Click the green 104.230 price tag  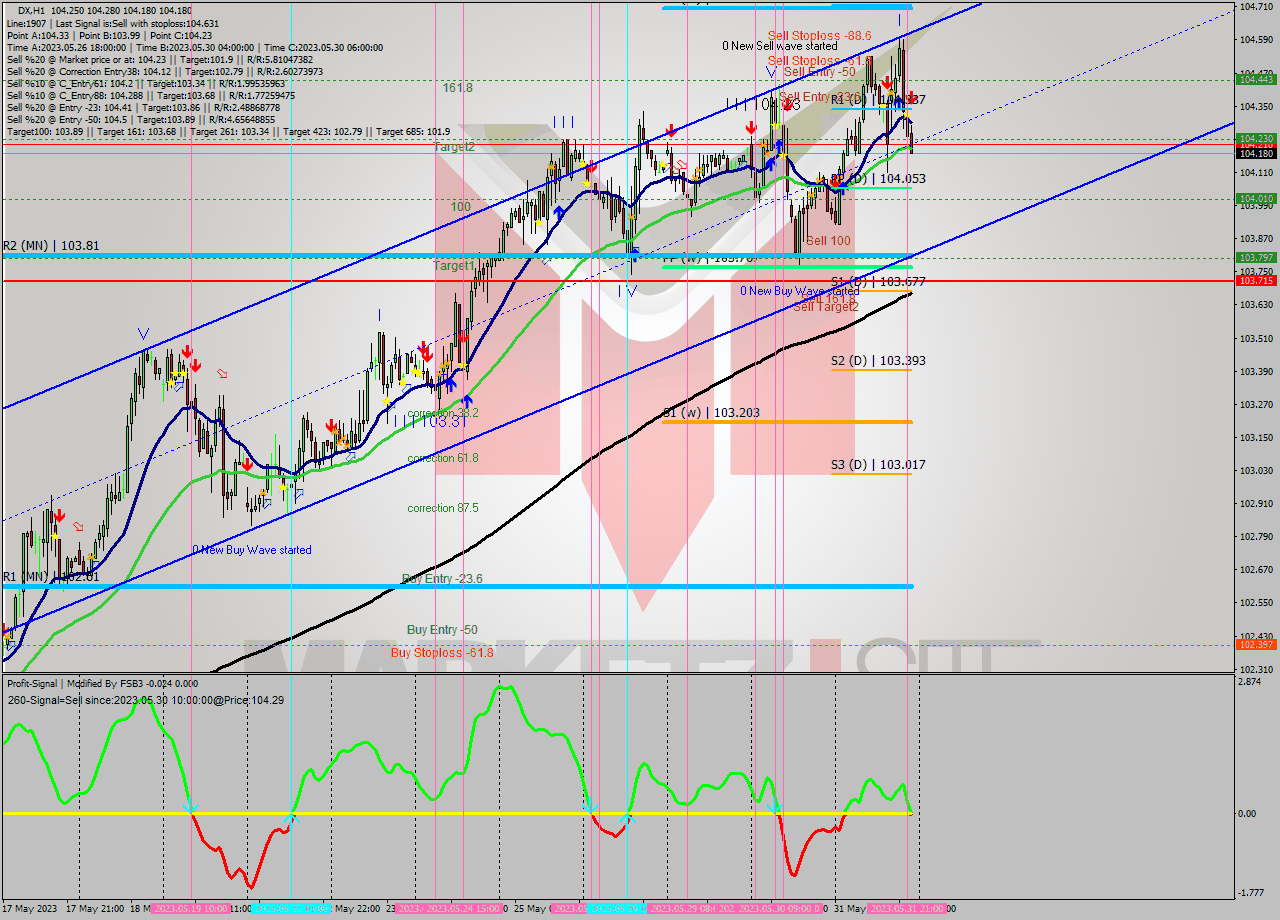click(1256, 139)
